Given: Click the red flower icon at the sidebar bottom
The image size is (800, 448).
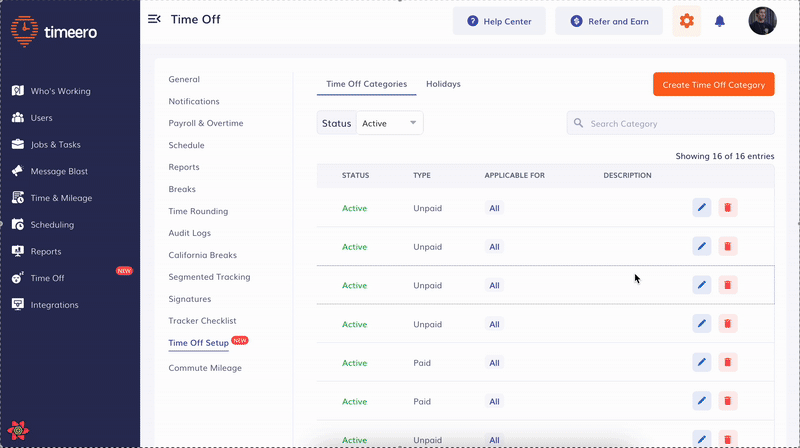Looking at the screenshot, I should (18, 430).
